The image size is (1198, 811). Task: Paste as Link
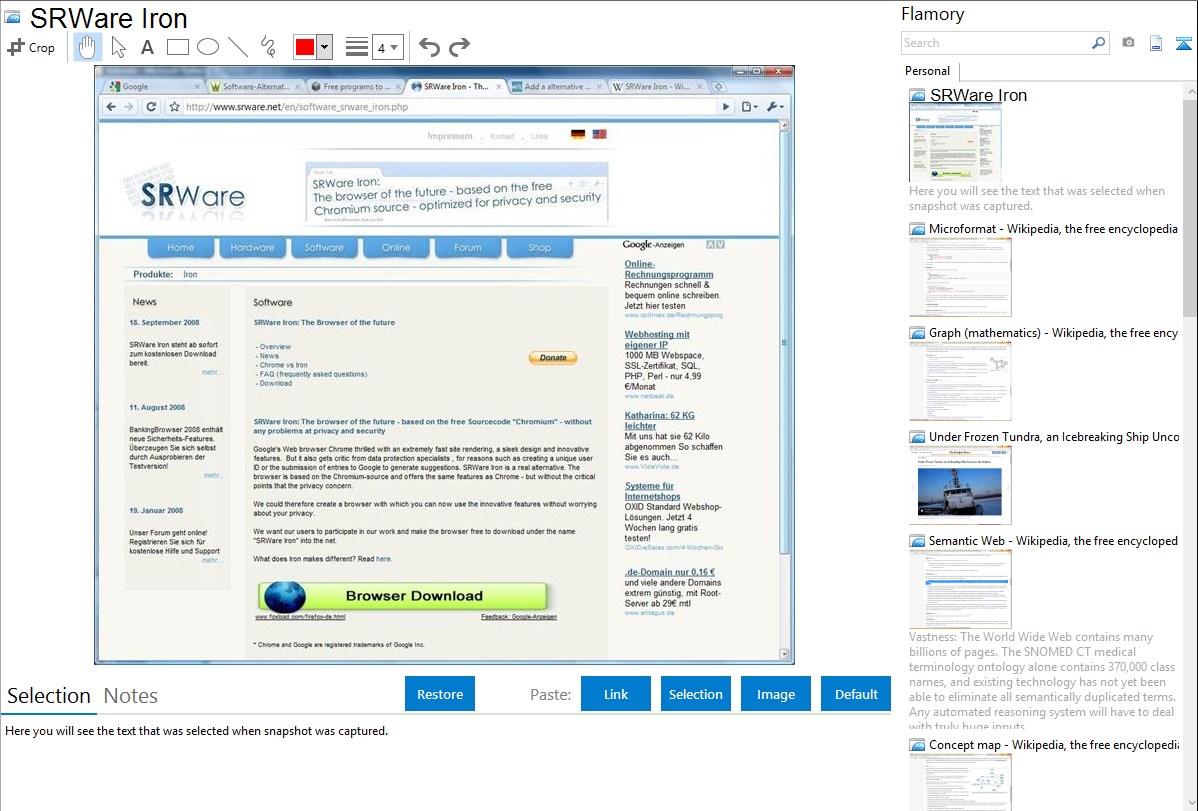click(x=616, y=694)
